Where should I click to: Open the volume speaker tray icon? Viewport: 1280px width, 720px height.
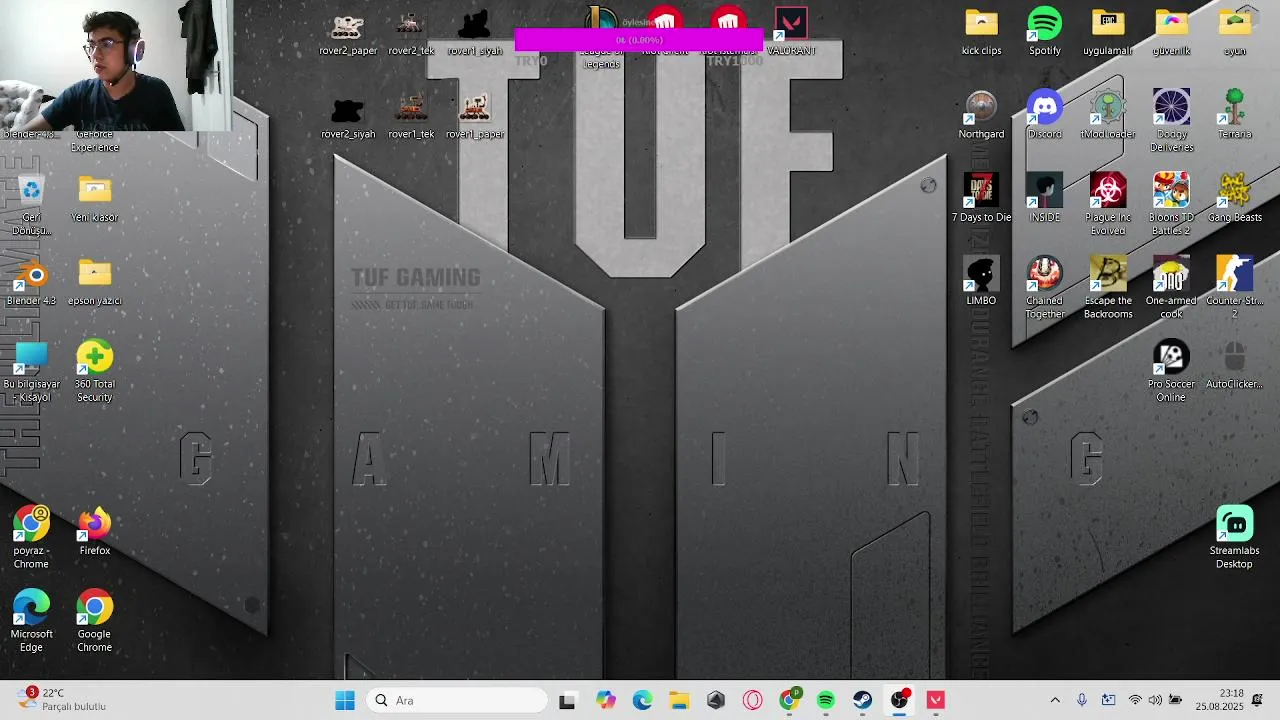pyautogui.click(x=1156, y=700)
